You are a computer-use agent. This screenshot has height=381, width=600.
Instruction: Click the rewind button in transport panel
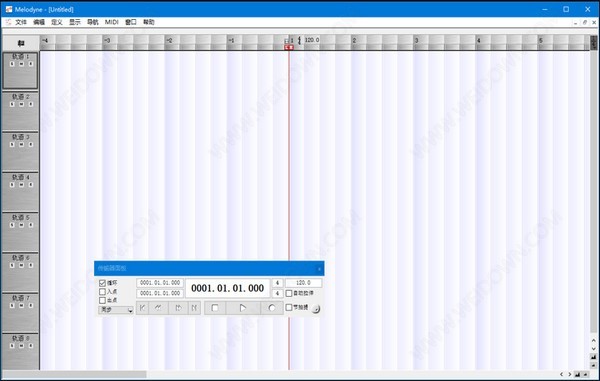[x=158, y=308]
